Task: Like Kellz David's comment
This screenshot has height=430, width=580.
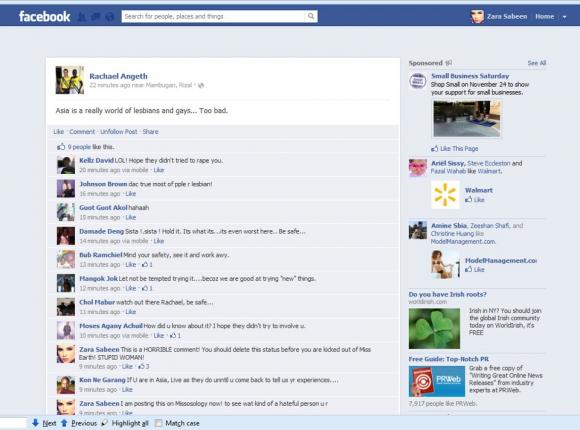Action: [x=159, y=170]
